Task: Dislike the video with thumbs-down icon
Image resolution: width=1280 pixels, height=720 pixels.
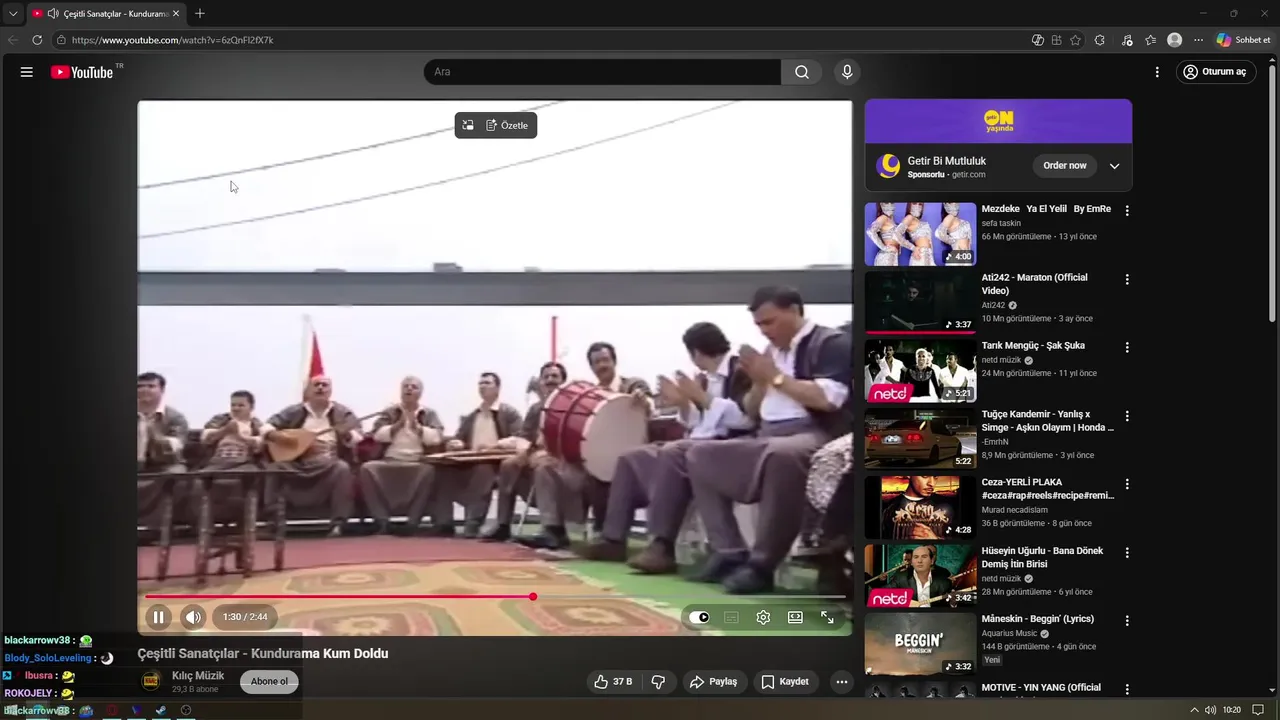Action: click(x=658, y=681)
